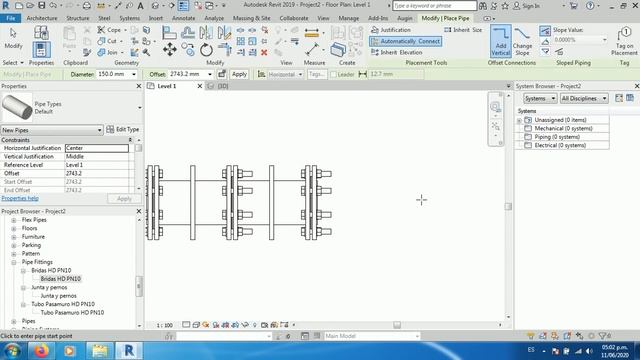Open File Explorer from the taskbar
This screenshot has height=360, width=640.
tap(100, 351)
